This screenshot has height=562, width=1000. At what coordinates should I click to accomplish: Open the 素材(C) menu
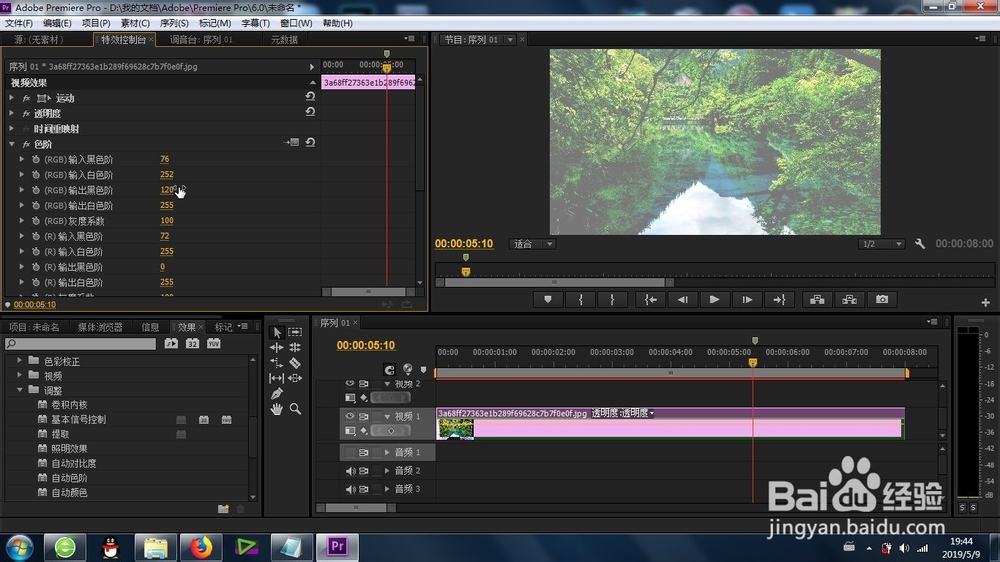135,23
